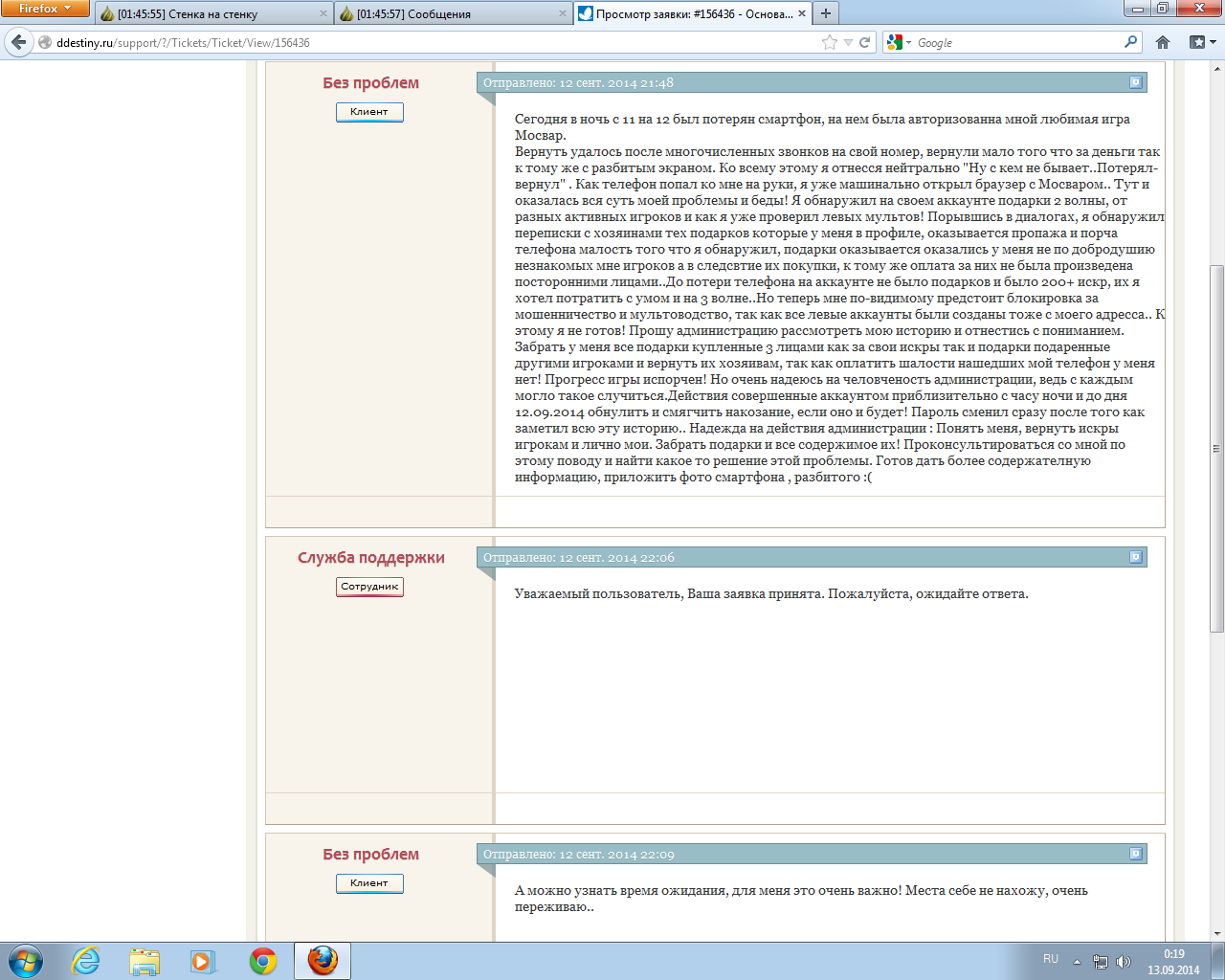
Task: Open the Firefox home page icon
Action: pos(1163,42)
